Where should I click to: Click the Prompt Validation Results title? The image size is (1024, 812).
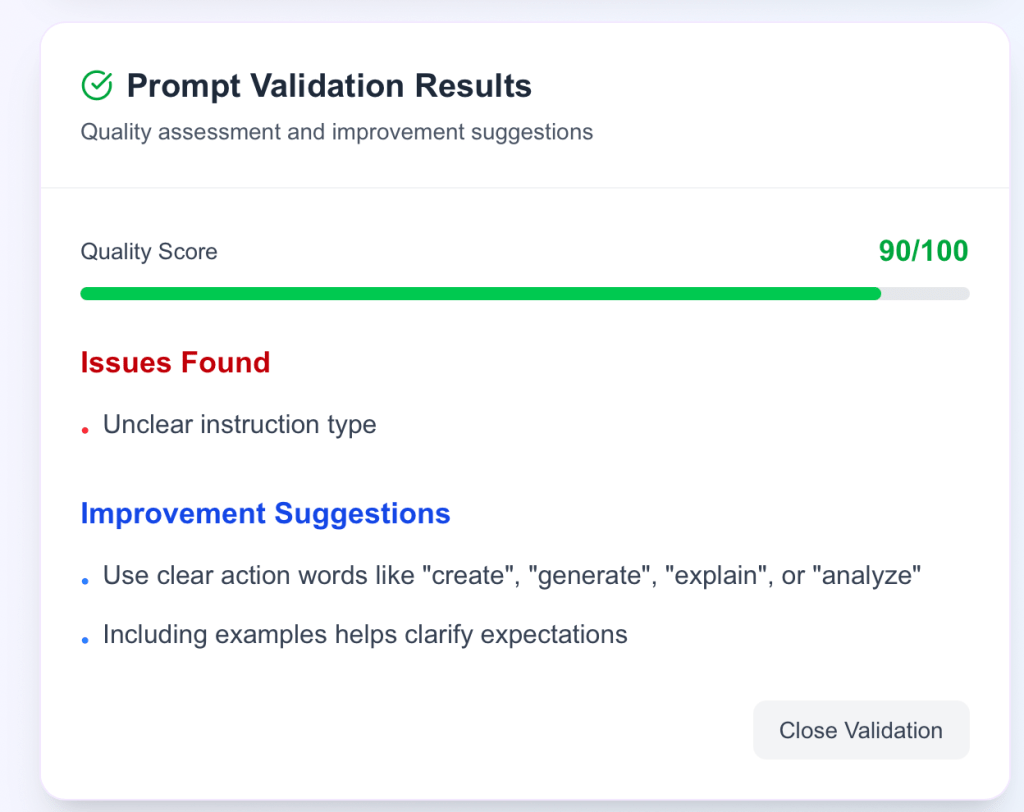(329, 86)
